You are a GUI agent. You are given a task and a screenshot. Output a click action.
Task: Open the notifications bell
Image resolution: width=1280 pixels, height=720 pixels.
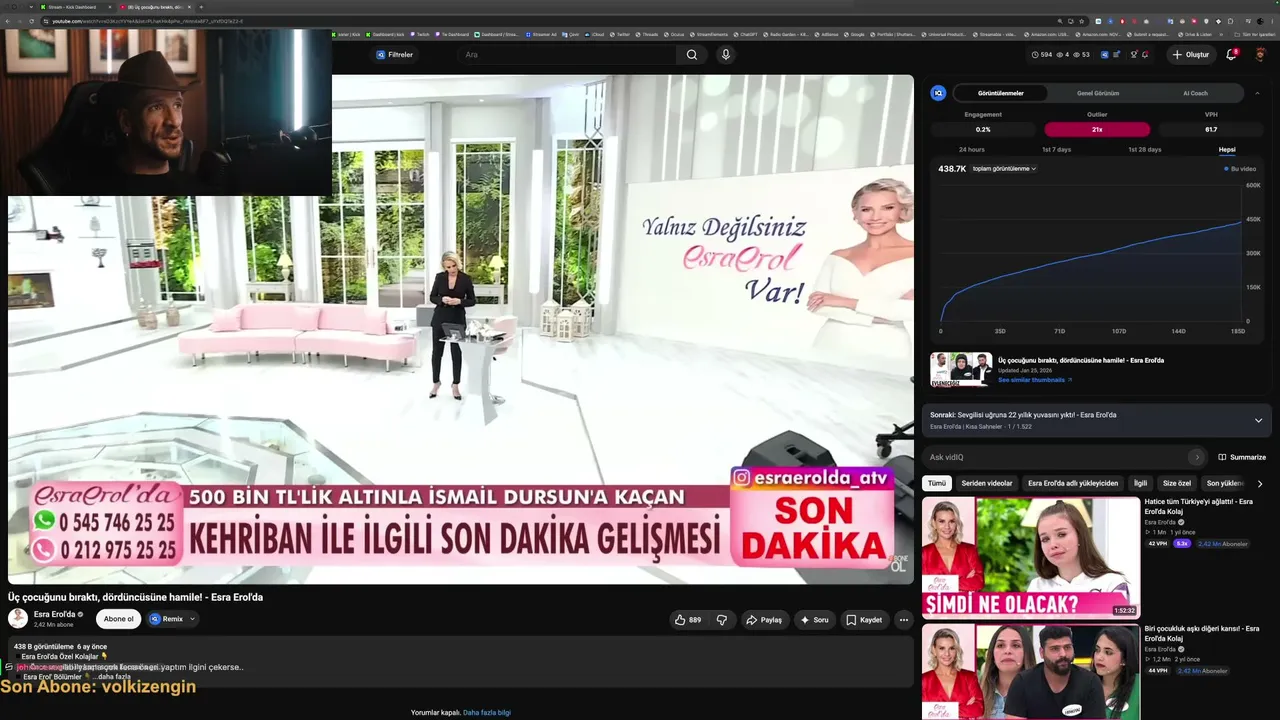pos(1231,55)
